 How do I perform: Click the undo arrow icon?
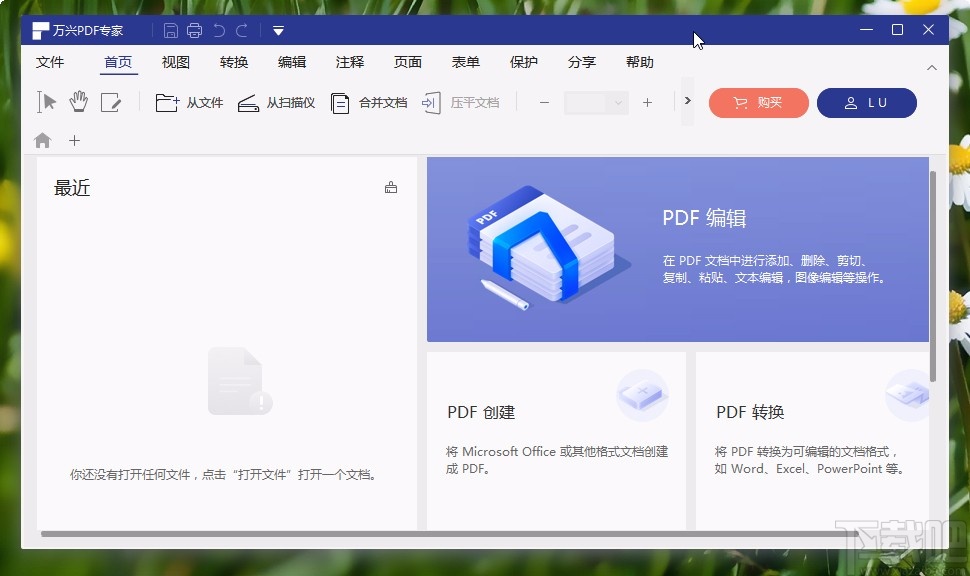coord(219,29)
